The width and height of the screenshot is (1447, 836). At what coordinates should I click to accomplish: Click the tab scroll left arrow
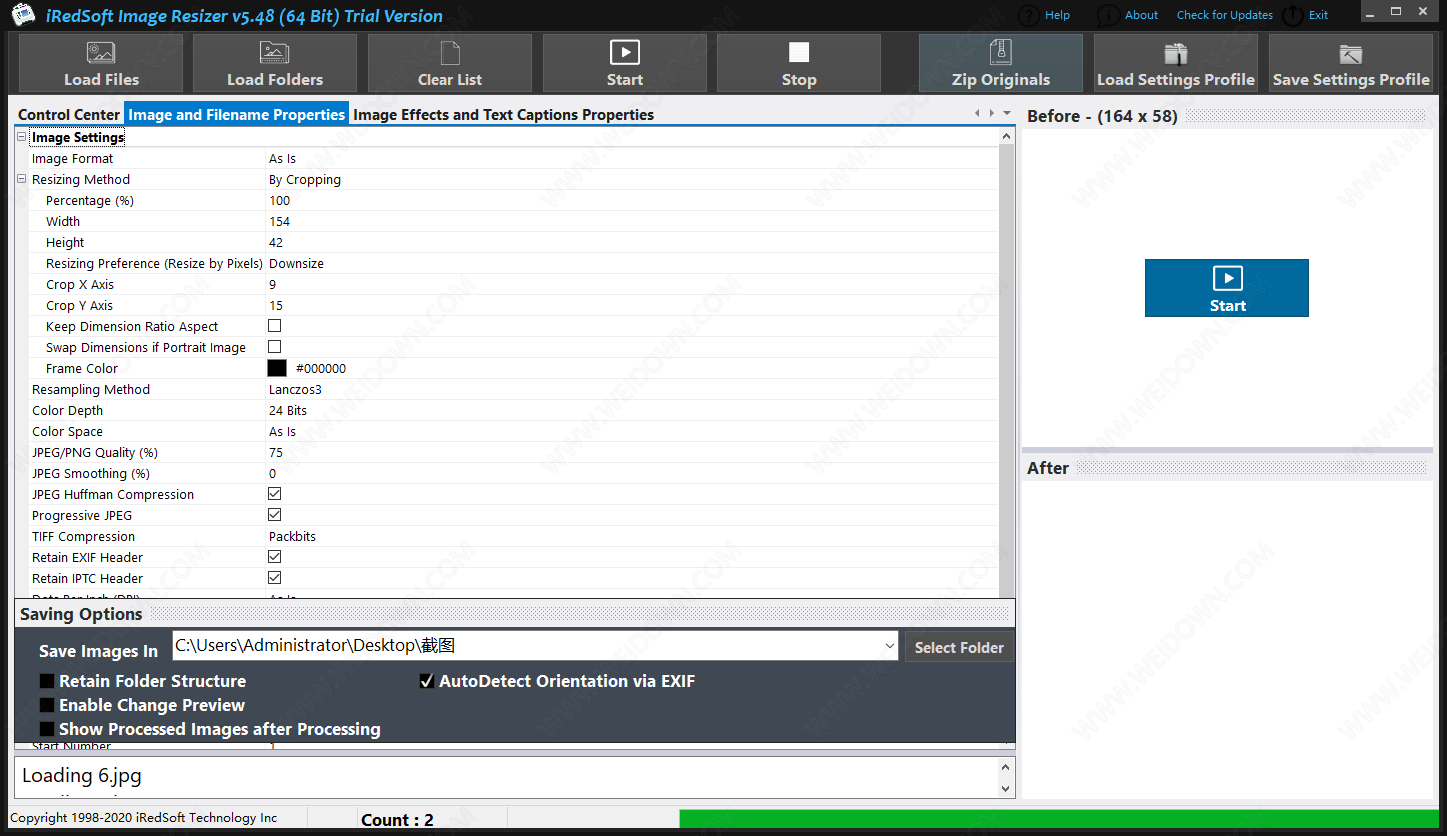click(x=977, y=113)
